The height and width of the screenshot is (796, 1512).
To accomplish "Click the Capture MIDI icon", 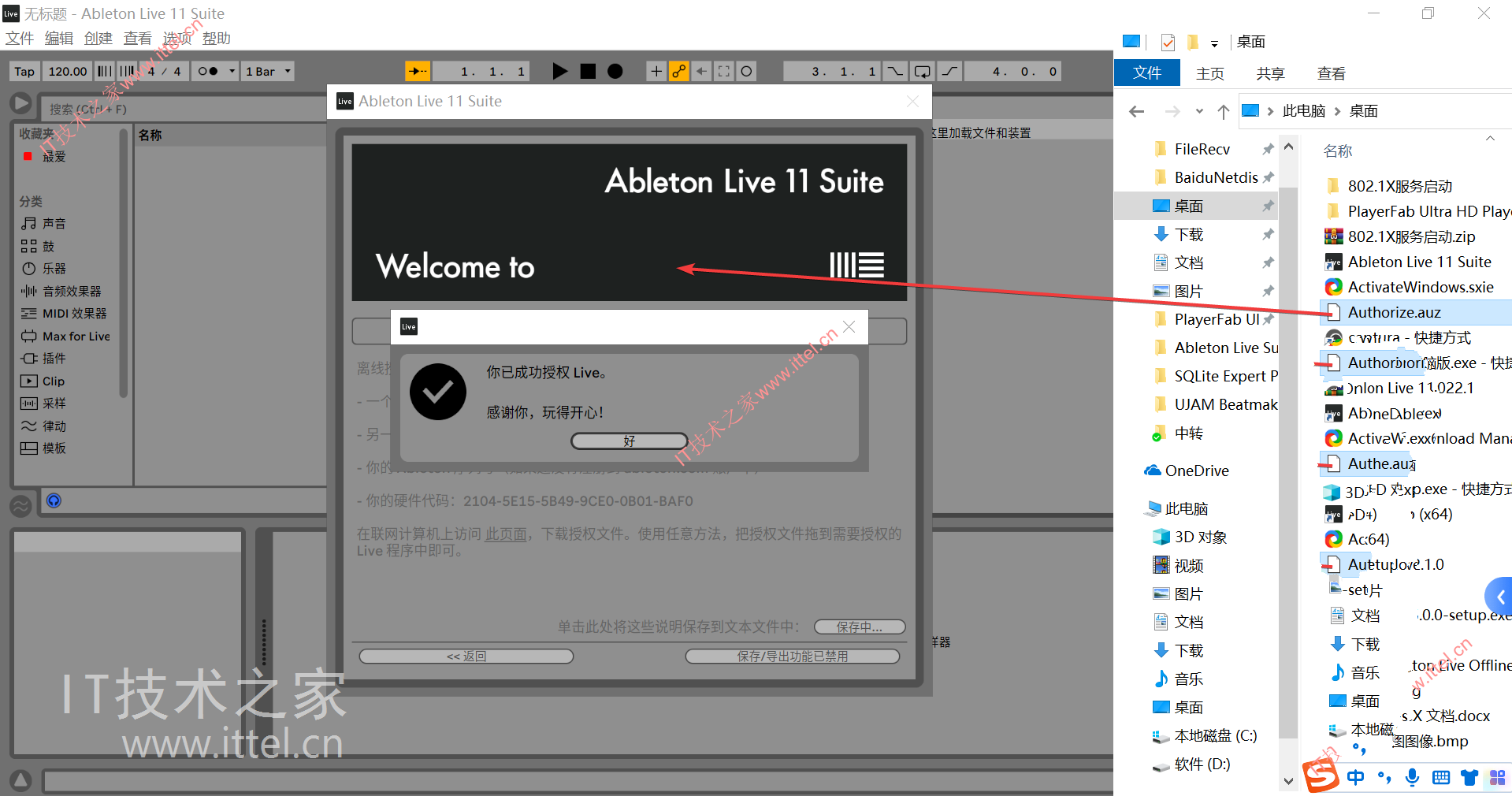I will 724,71.
